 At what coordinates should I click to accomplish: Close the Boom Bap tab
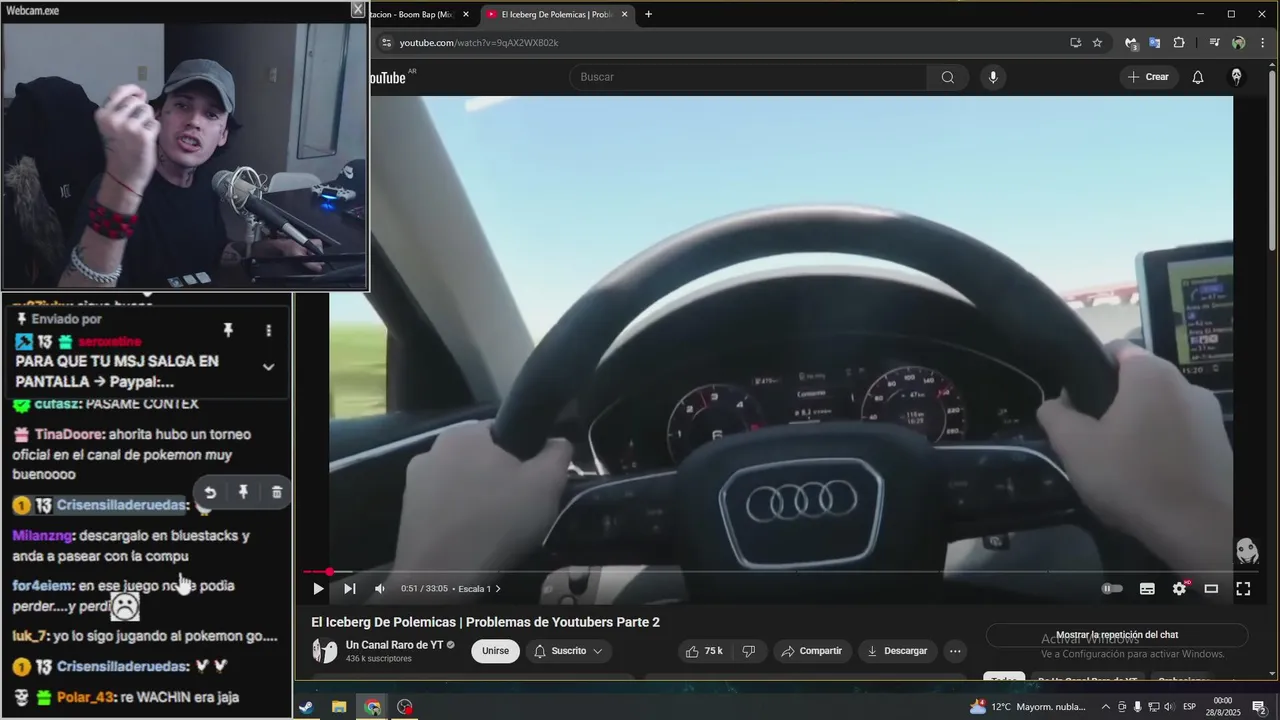[x=466, y=14]
